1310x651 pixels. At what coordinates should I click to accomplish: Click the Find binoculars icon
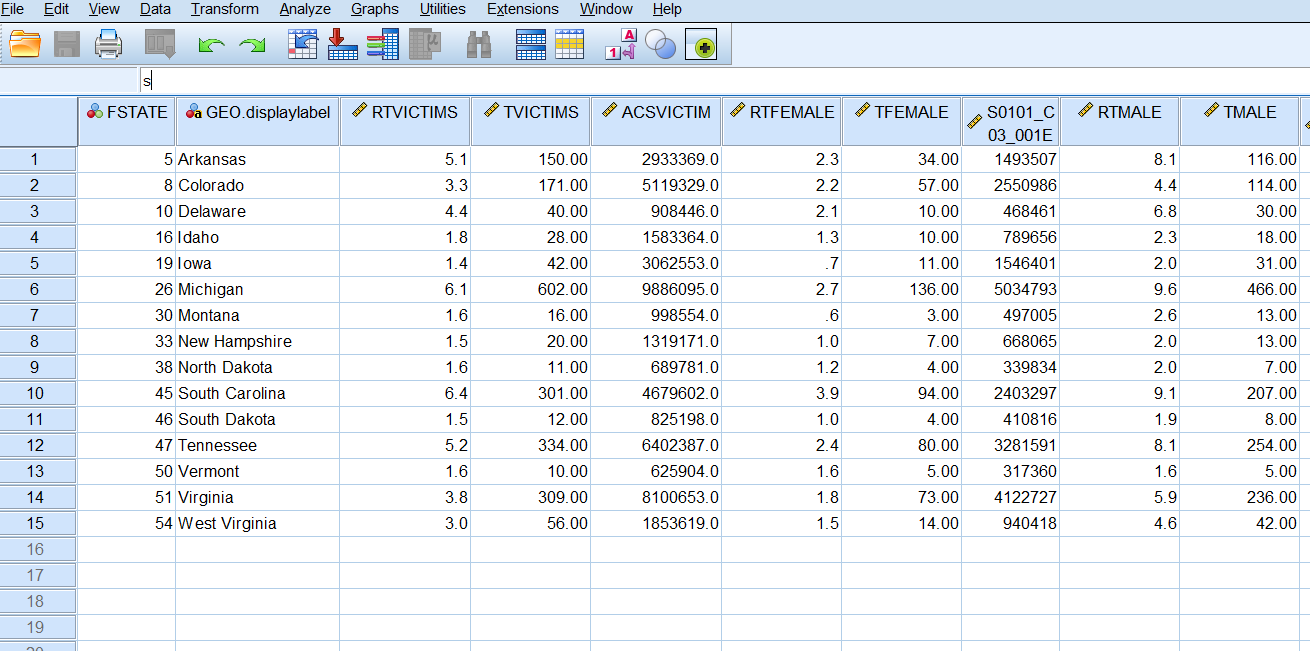[478, 45]
